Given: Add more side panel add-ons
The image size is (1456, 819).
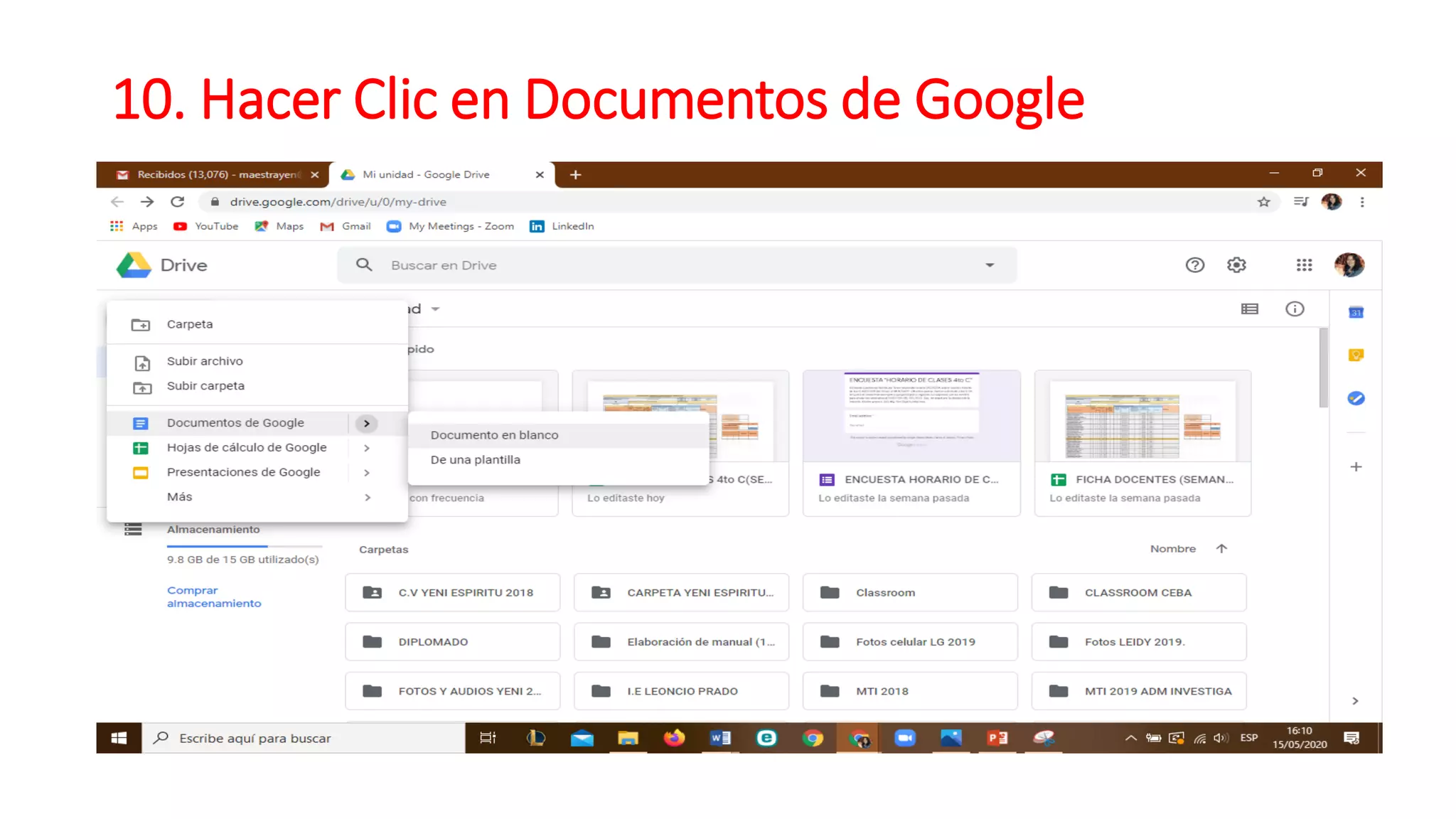Looking at the screenshot, I should [1356, 467].
